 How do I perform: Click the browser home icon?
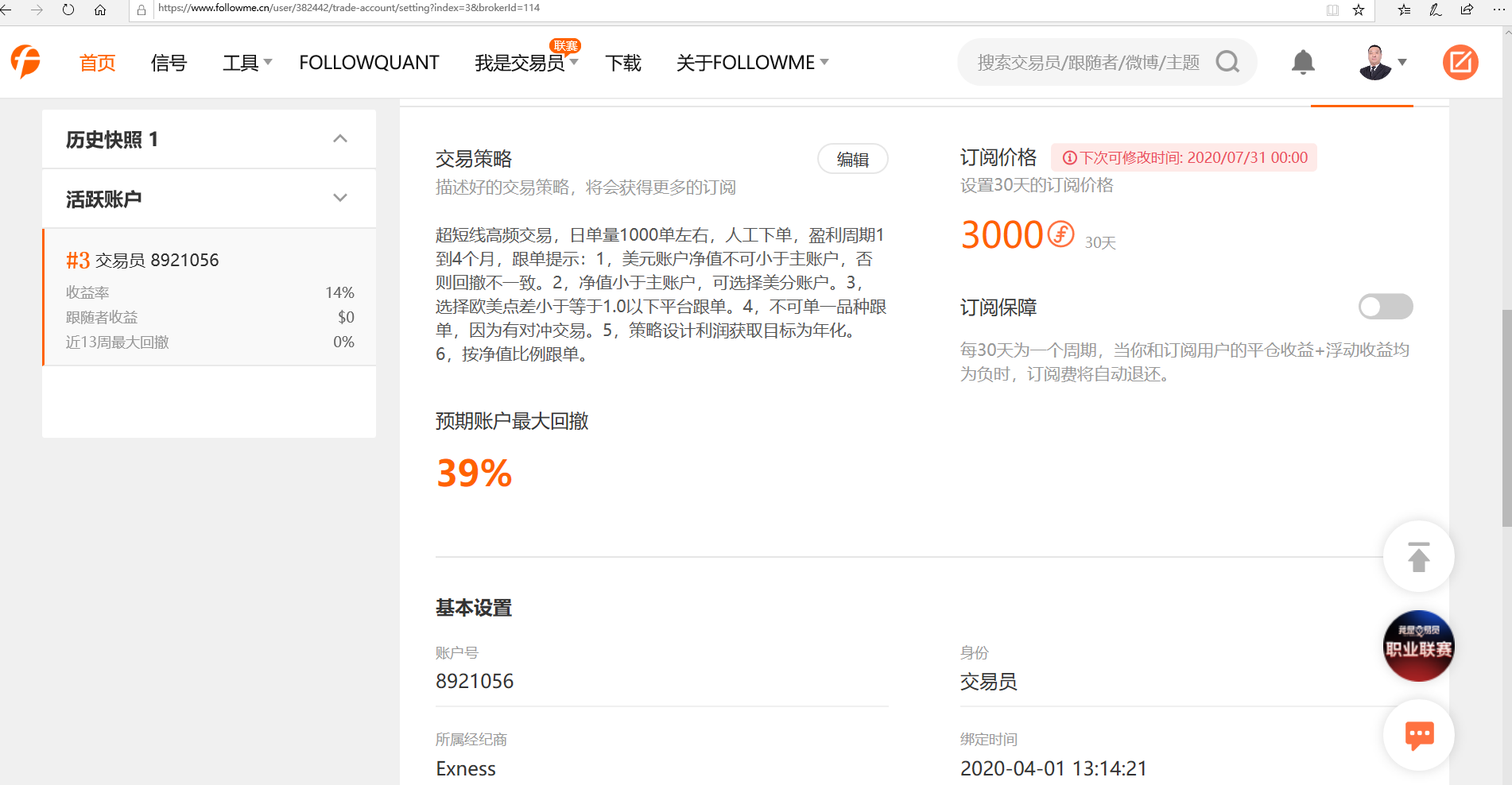(100, 10)
